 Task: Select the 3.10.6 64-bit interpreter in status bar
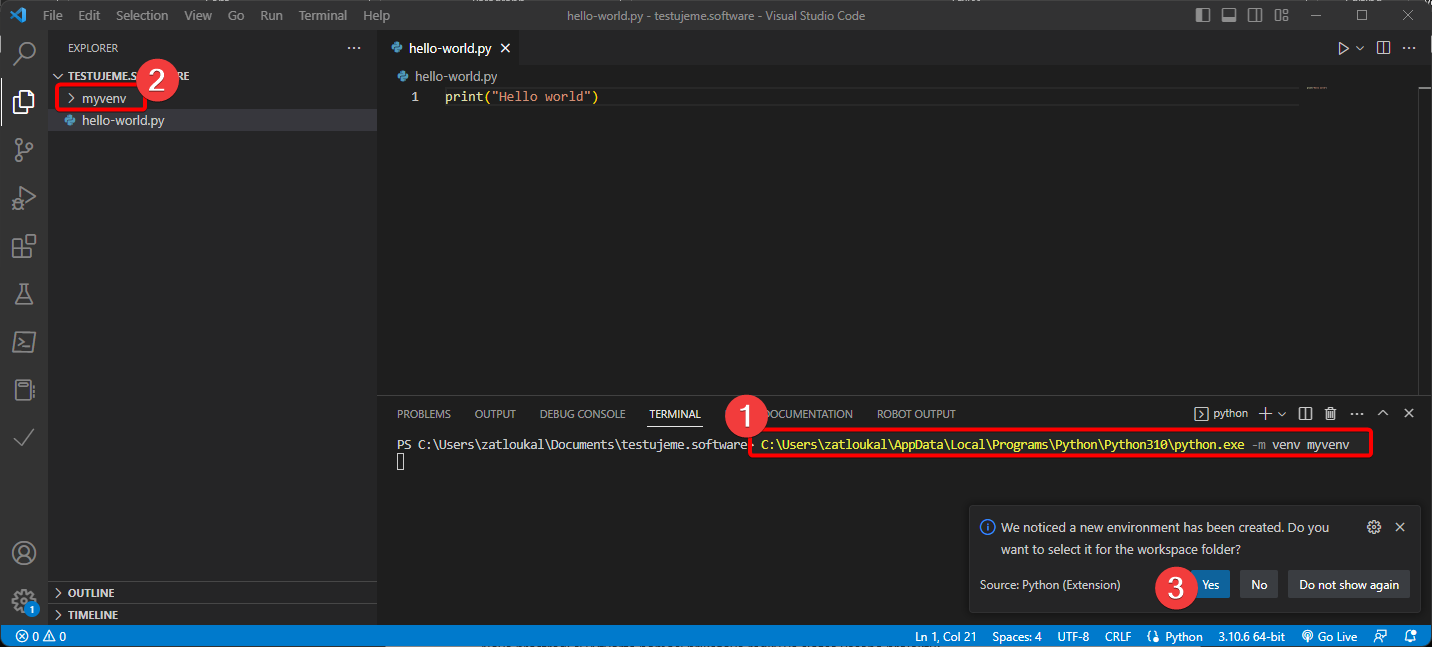click(1253, 636)
